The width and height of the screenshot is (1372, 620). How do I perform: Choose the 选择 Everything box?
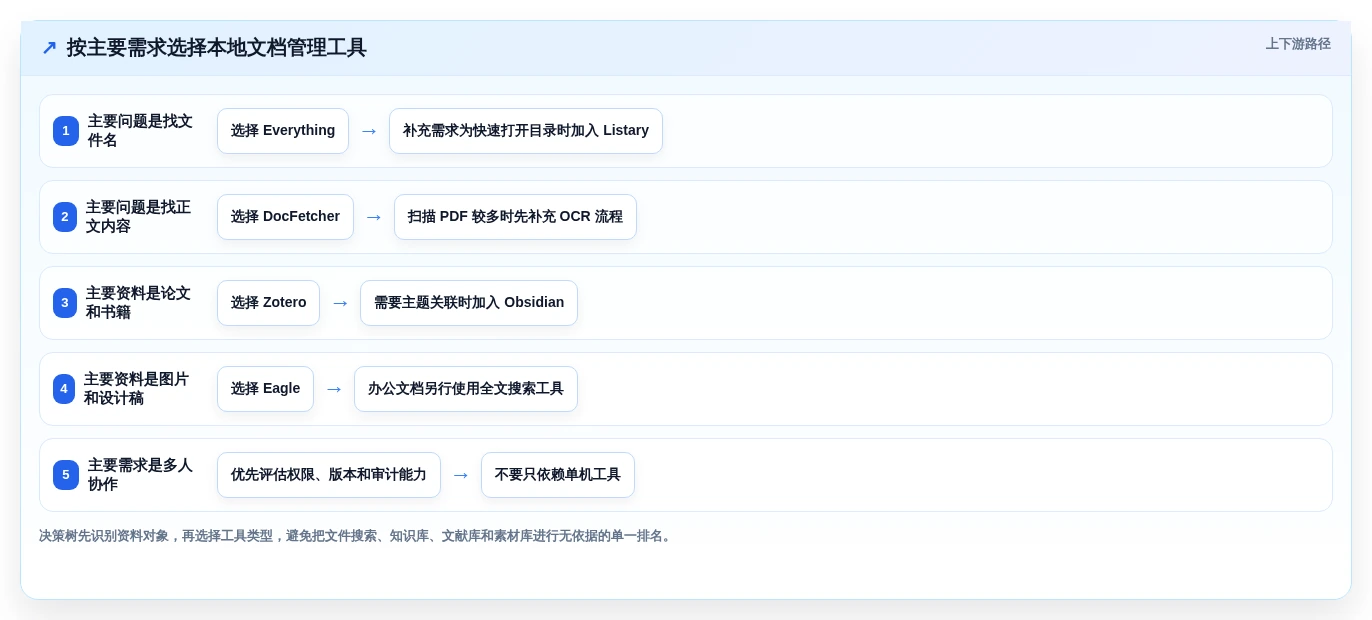click(x=283, y=131)
